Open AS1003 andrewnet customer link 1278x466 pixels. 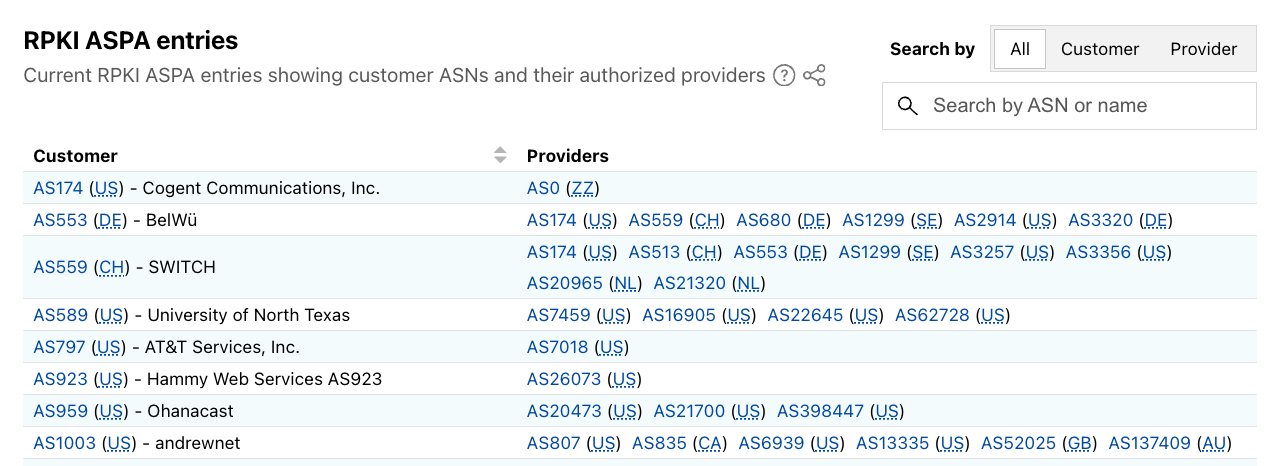point(64,443)
